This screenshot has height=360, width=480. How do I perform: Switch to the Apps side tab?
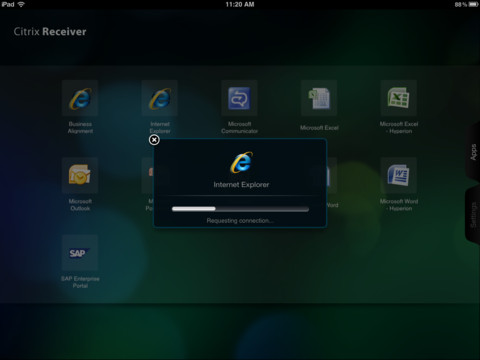click(473, 152)
